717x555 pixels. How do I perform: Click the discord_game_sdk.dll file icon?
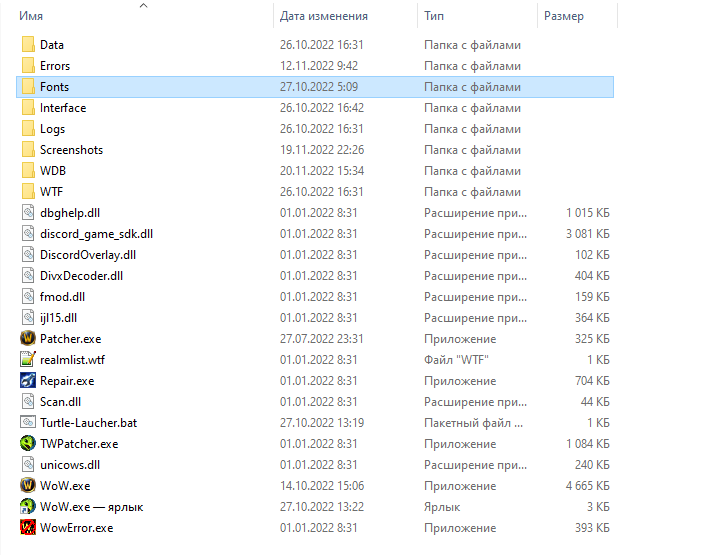(28, 234)
